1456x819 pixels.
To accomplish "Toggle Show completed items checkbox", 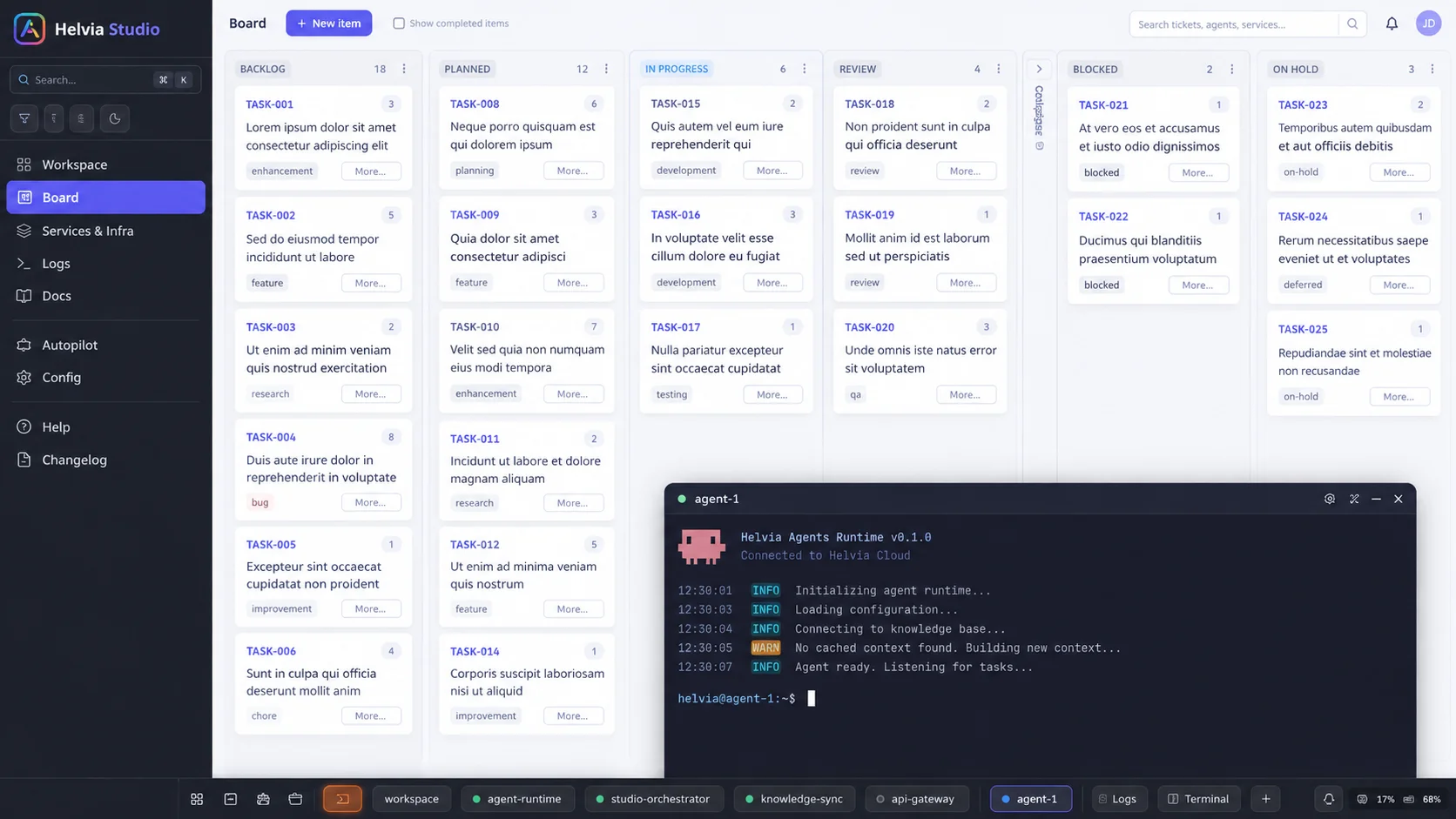I will (x=399, y=23).
